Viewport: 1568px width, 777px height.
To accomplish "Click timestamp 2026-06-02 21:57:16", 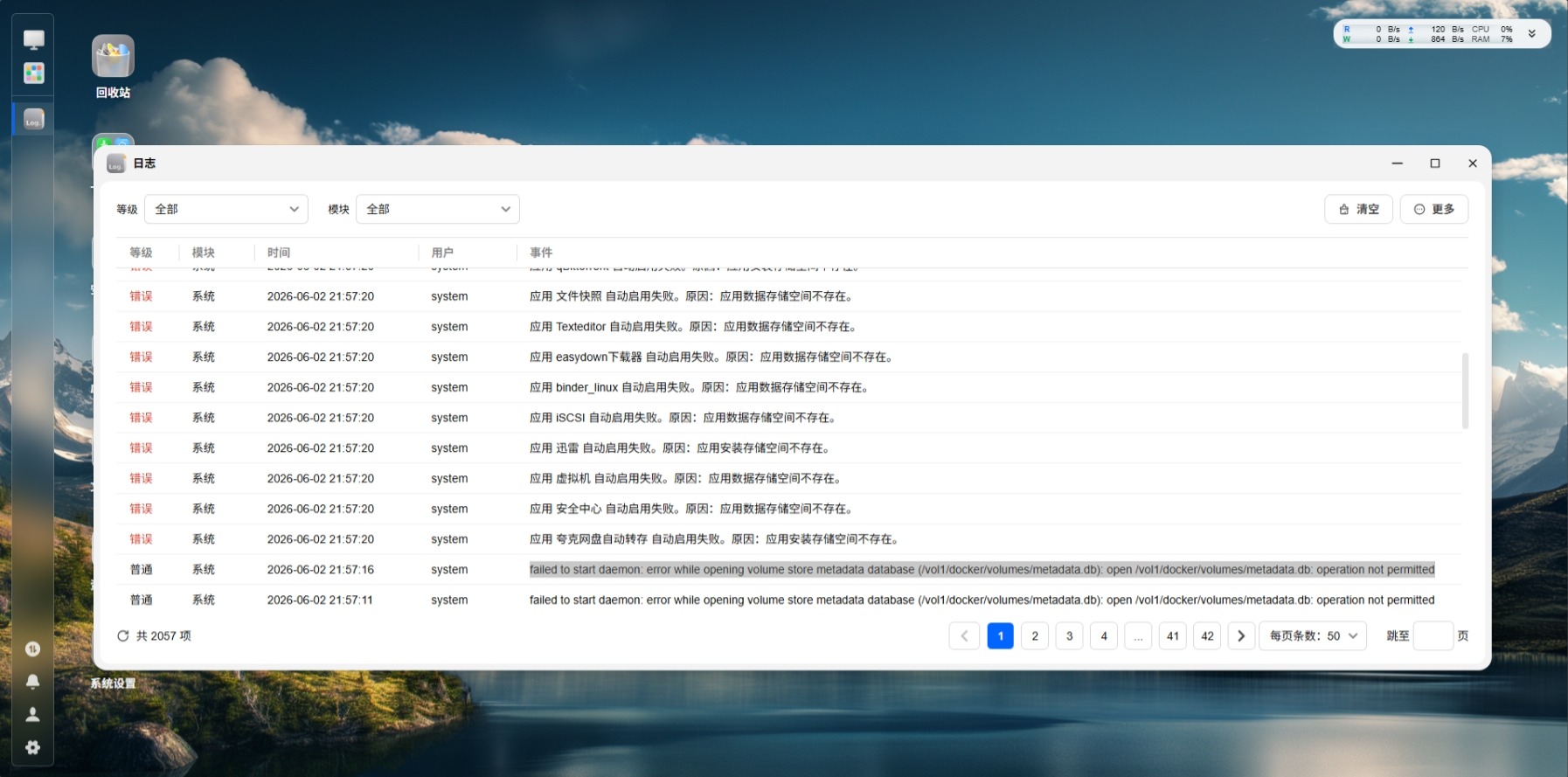I will (x=321, y=570).
